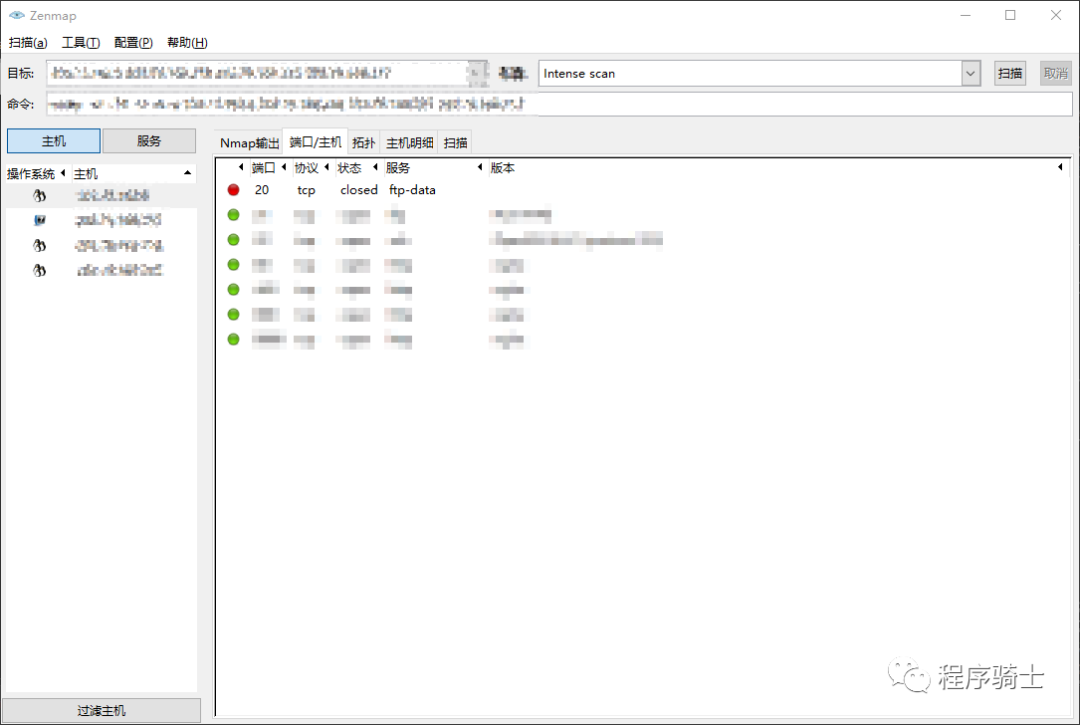Switch to the 主机明细 host details tab
This screenshot has height=725, width=1080.
(x=409, y=143)
